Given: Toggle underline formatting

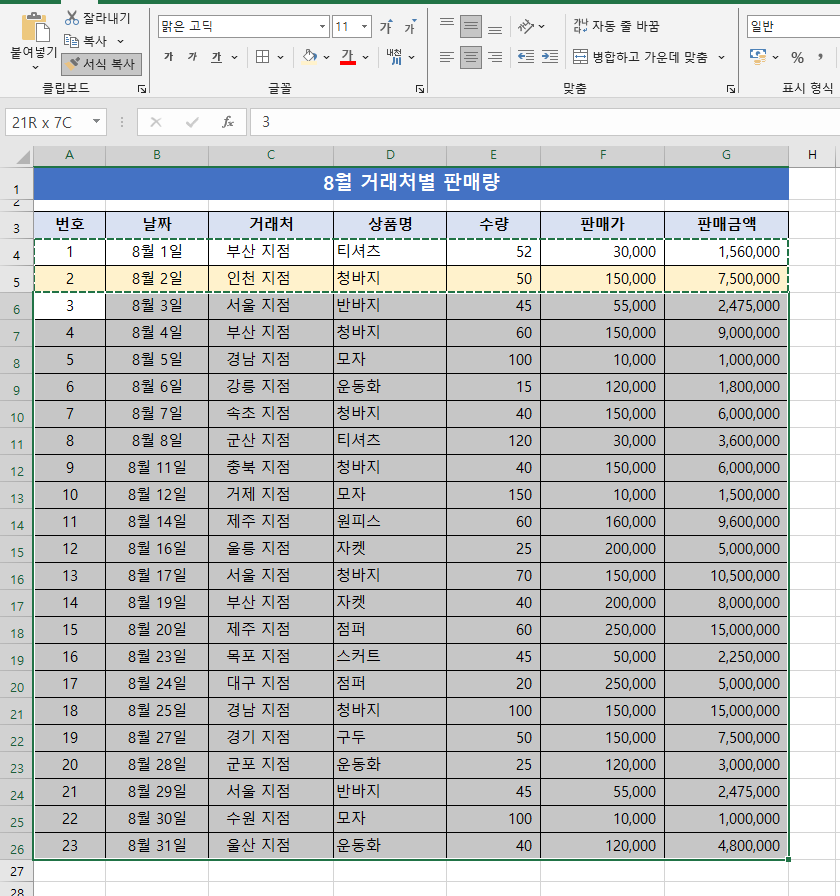Looking at the screenshot, I should tap(217, 57).
